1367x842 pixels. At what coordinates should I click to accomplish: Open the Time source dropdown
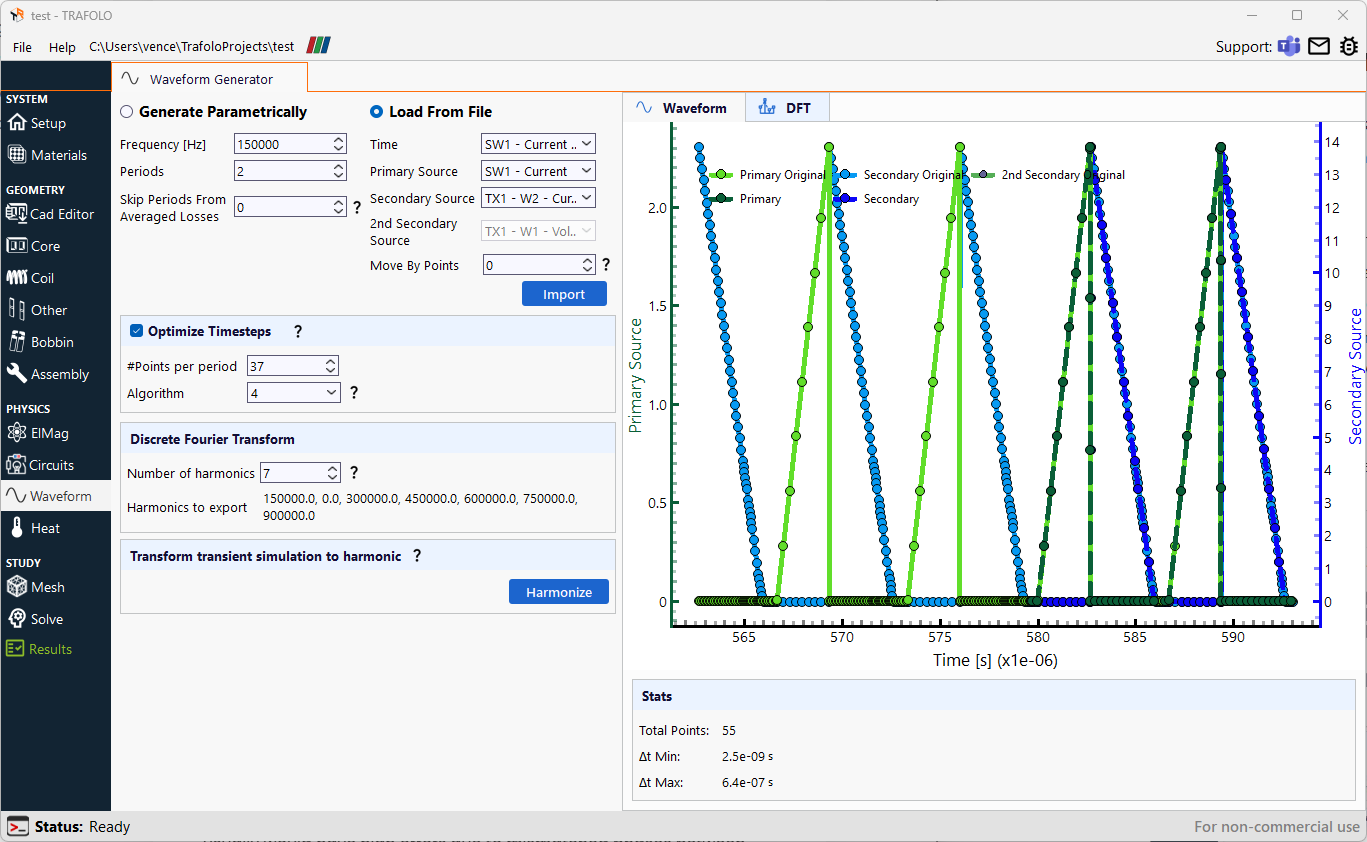click(x=538, y=144)
